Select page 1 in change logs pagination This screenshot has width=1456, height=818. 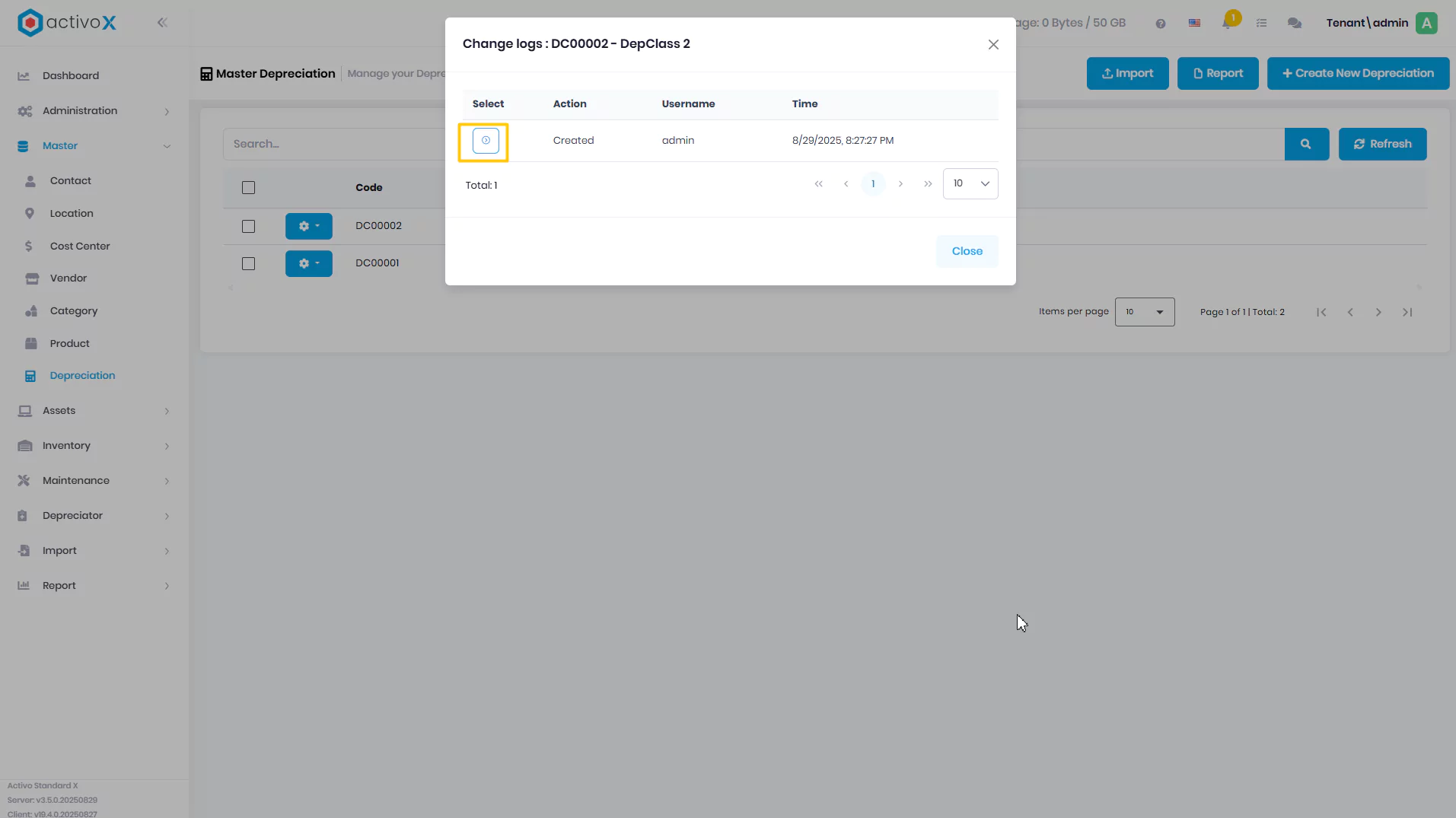[x=873, y=184]
